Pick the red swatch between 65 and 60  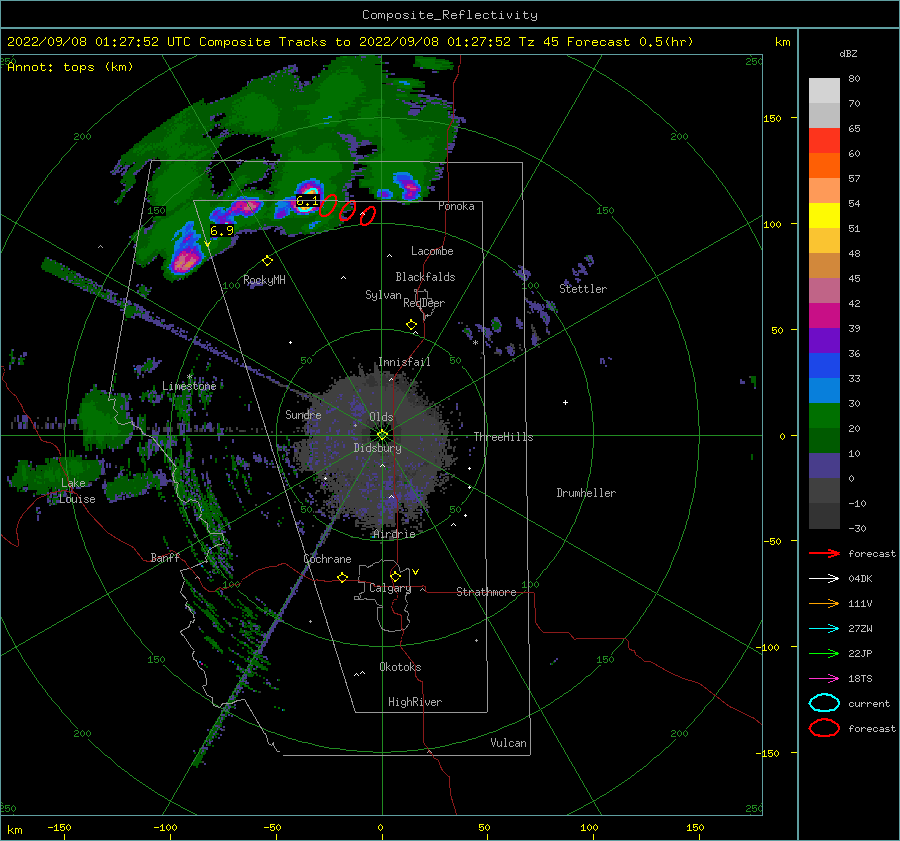(824, 141)
